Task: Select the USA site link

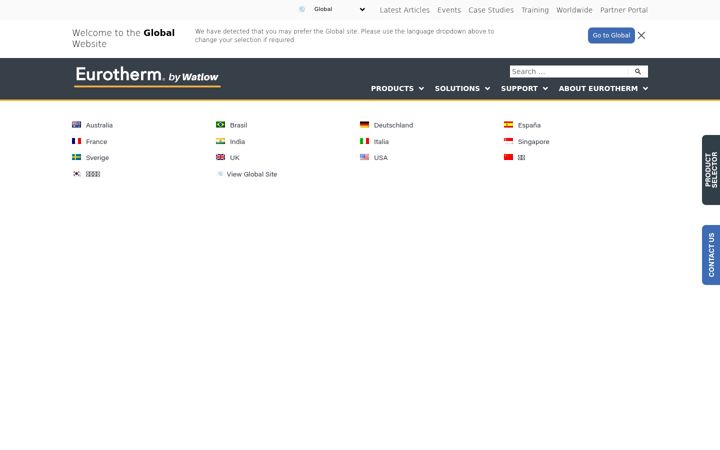Action: click(381, 158)
